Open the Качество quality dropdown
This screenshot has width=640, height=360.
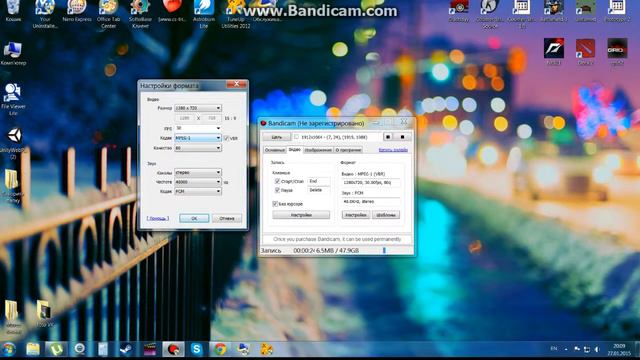point(198,148)
